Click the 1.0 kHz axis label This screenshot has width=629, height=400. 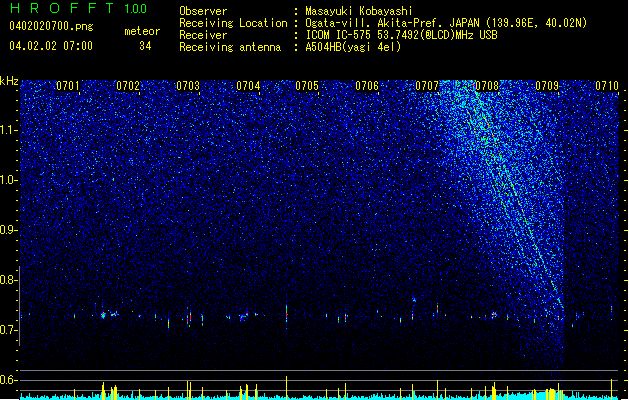[x=9, y=180]
